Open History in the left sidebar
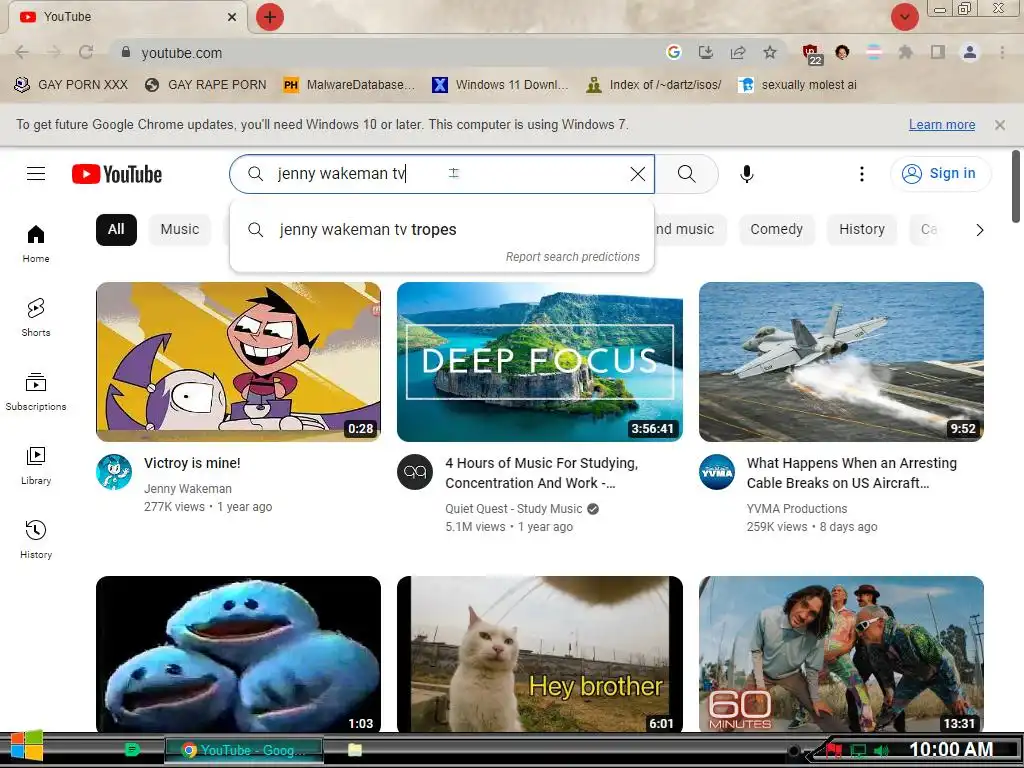1024x768 pixels. (36, 539)
